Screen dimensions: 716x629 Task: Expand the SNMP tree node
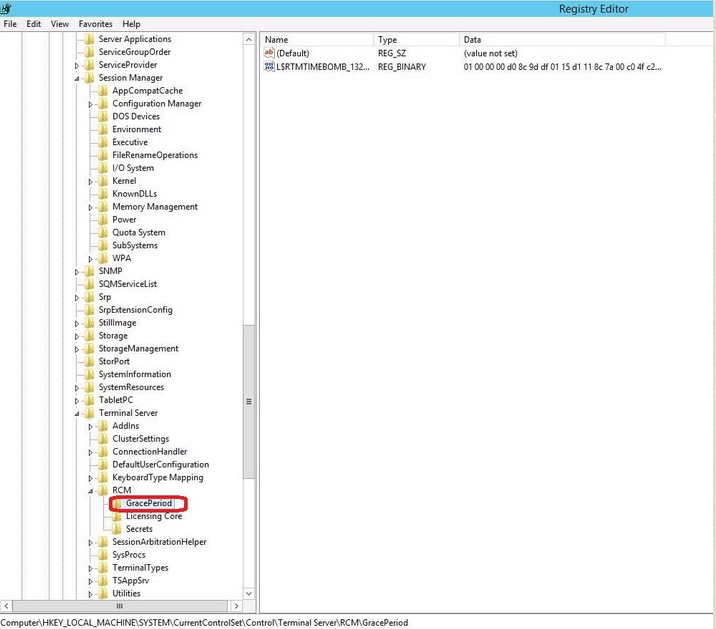(77, 271)
